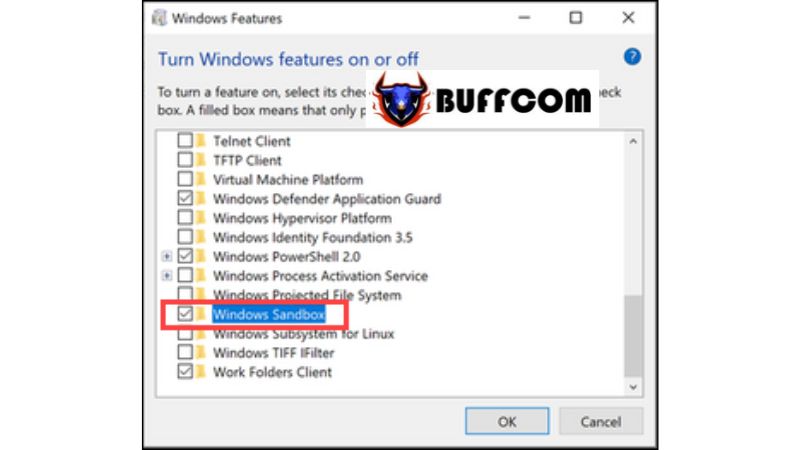Select the Windows Projected File System item

point(307,295)
